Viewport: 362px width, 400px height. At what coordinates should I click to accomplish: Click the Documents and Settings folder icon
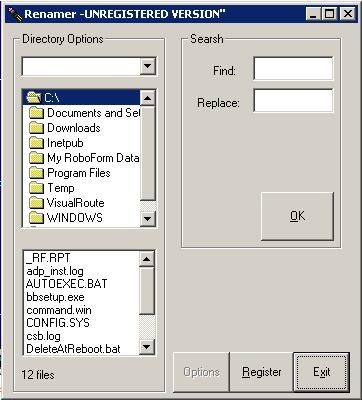click(36, 113)
